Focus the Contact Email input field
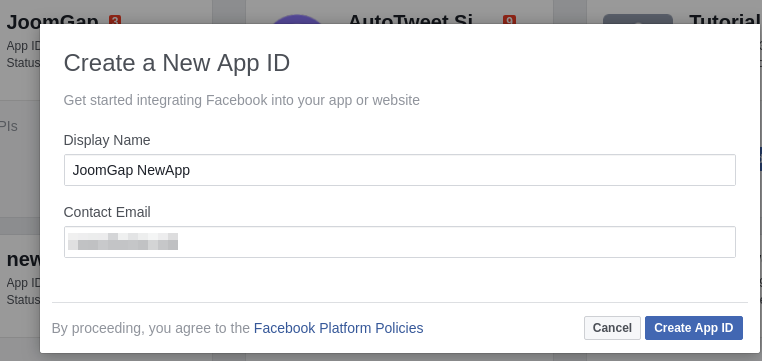Screen dimensions: 762x361 [399, 242]
